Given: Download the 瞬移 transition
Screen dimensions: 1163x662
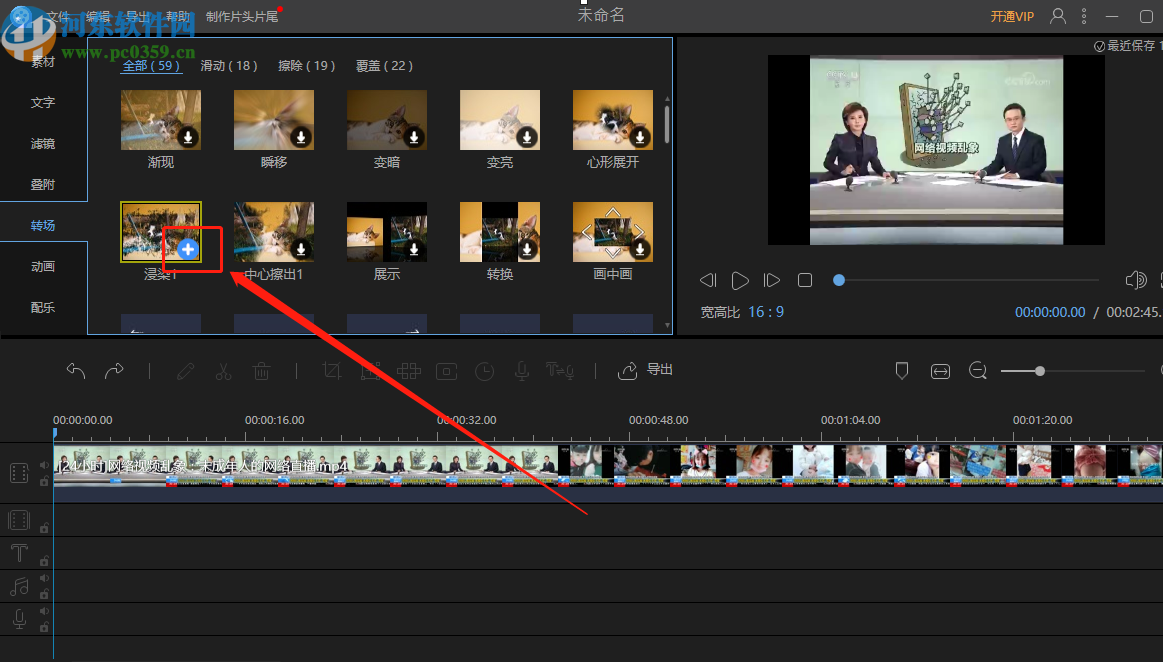Looking at the screenshot, I should coord(301,137).
